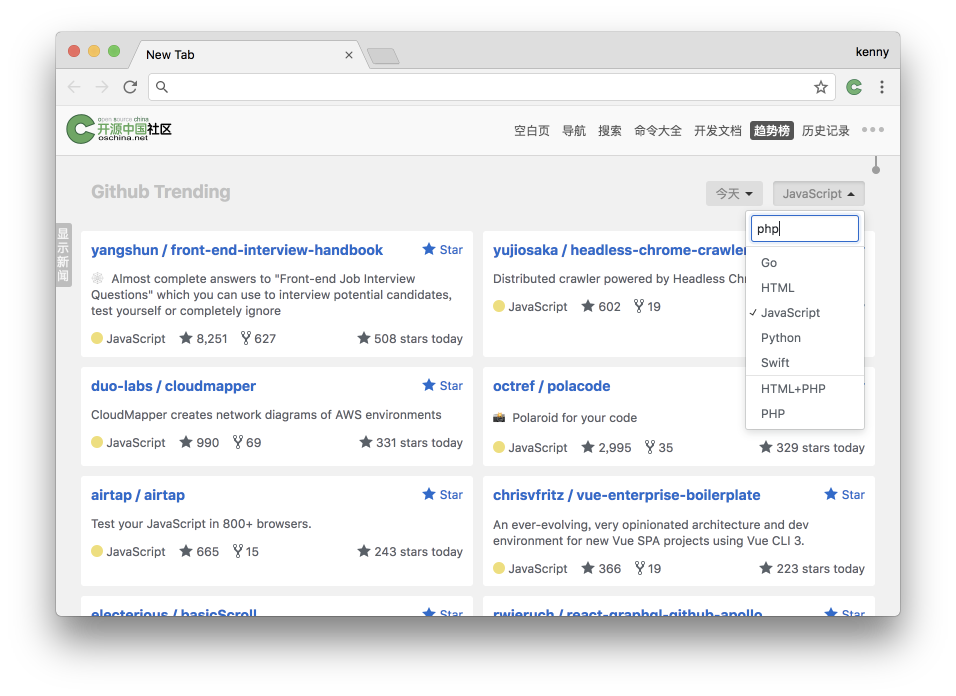Click star icon next to 8,251
Image resolution: width=956 pixels, height=696 pixels.
[186, 338]
